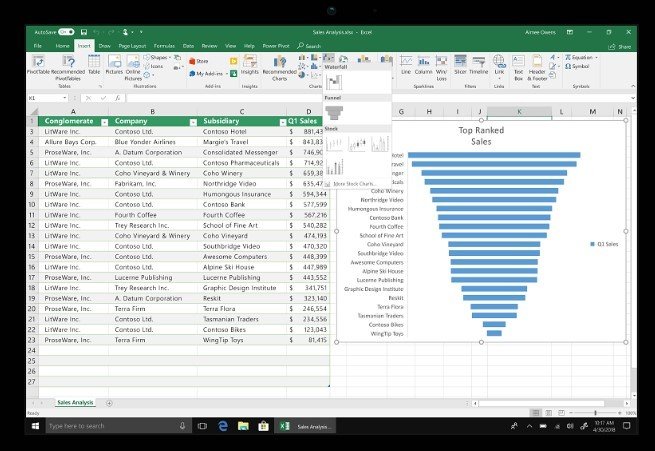Click the Share button
Viewport: 655px width, 451px height.
click(x=620, y=46)
